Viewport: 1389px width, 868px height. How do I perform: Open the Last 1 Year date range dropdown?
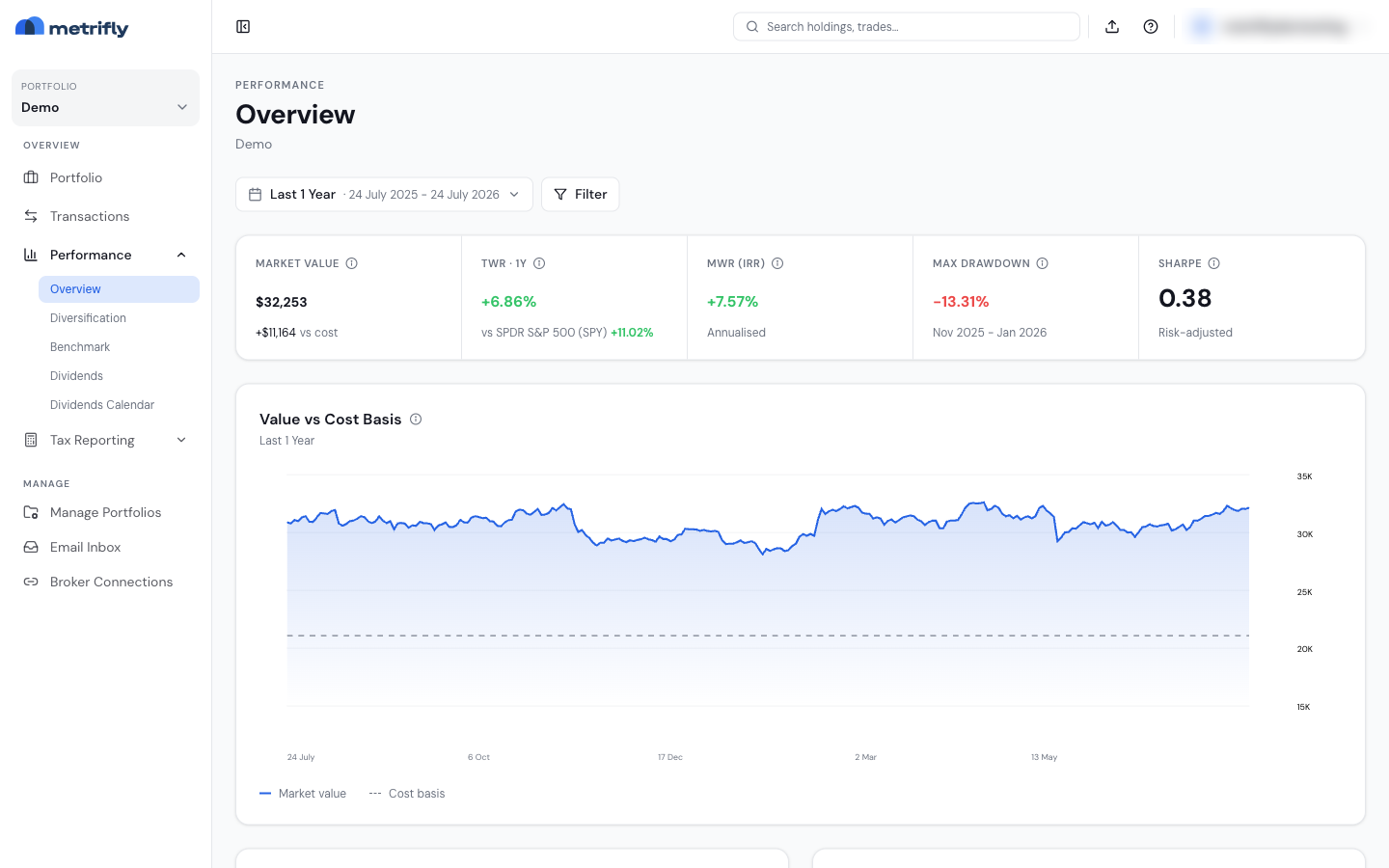[384, 195]
